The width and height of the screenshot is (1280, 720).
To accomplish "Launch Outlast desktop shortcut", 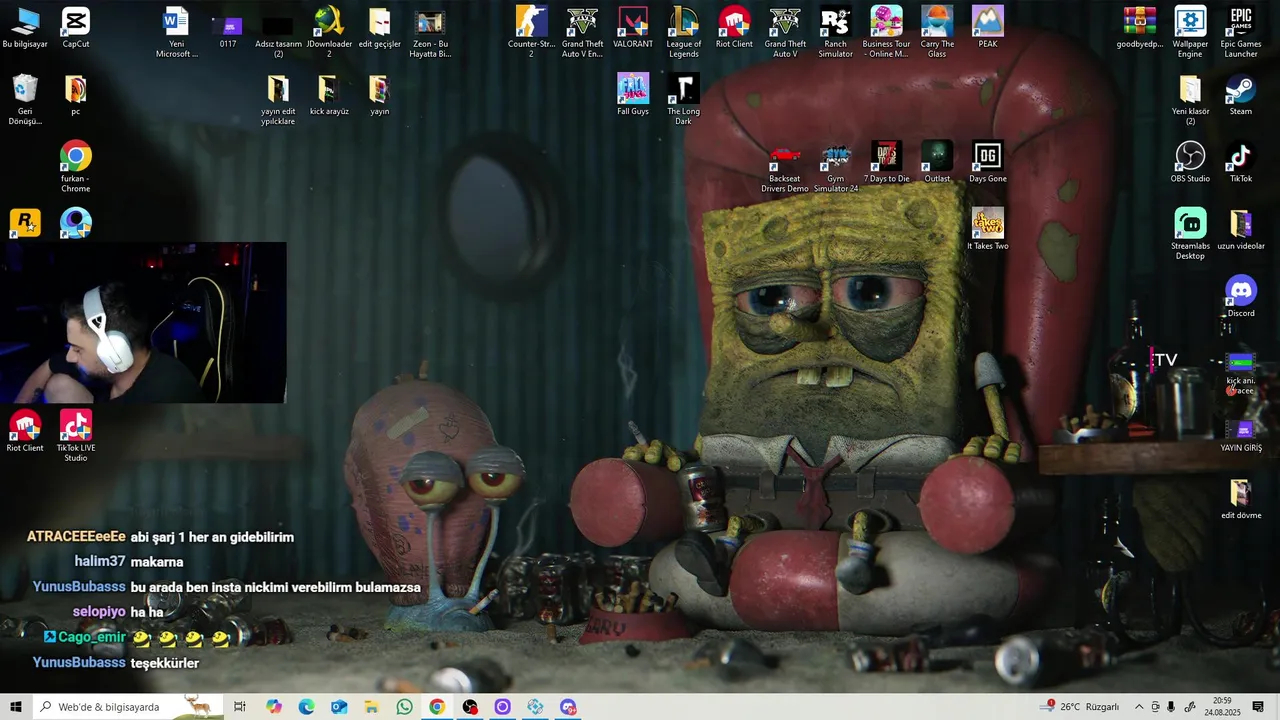I will tap(937, 162).
